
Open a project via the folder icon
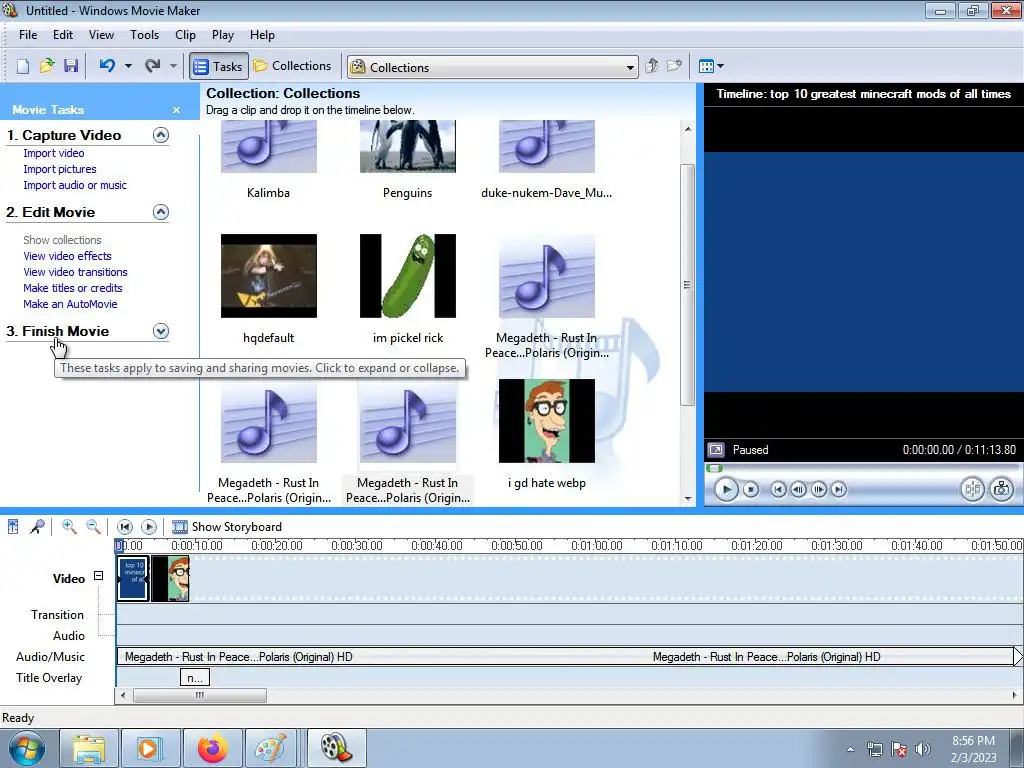point(47,66)
